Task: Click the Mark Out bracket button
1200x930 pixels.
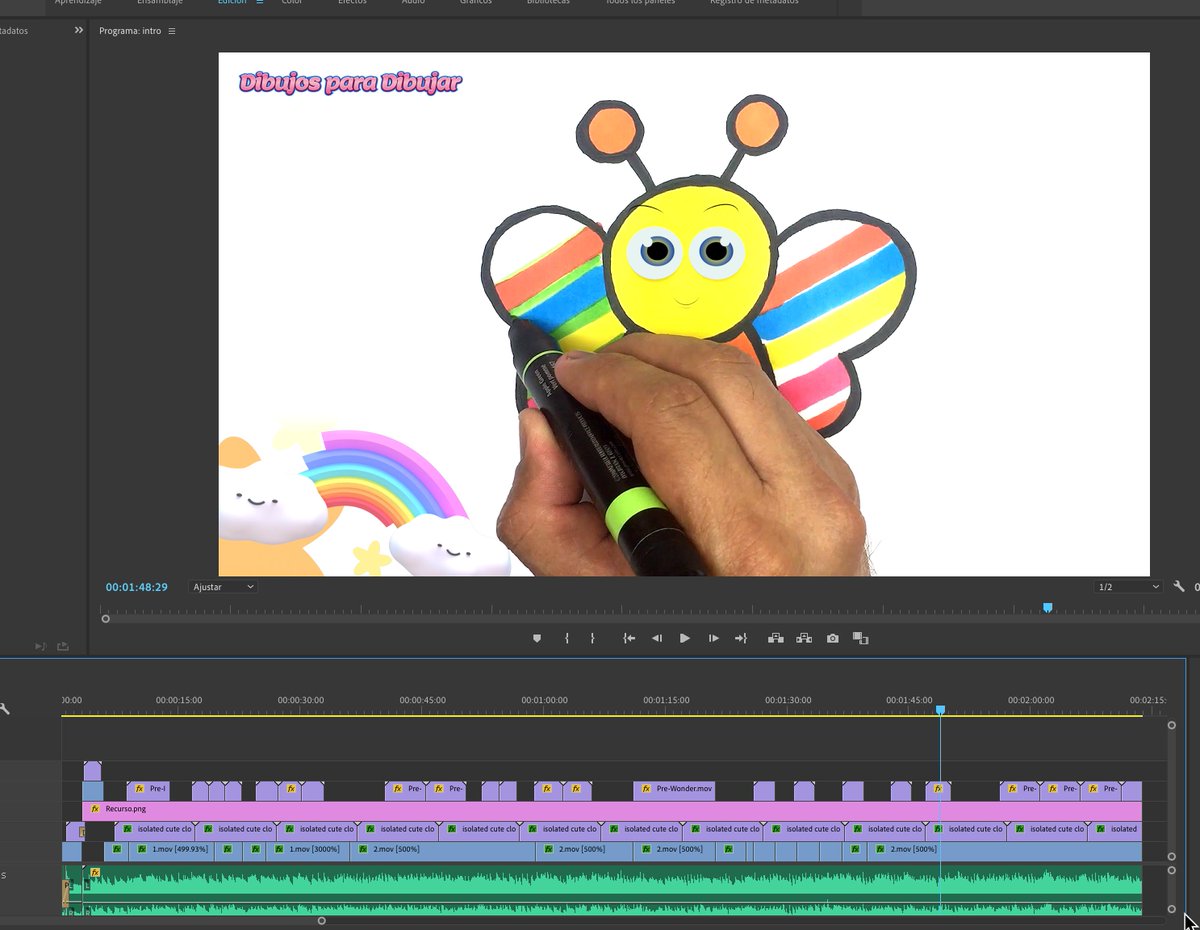Action: point(592,638)
